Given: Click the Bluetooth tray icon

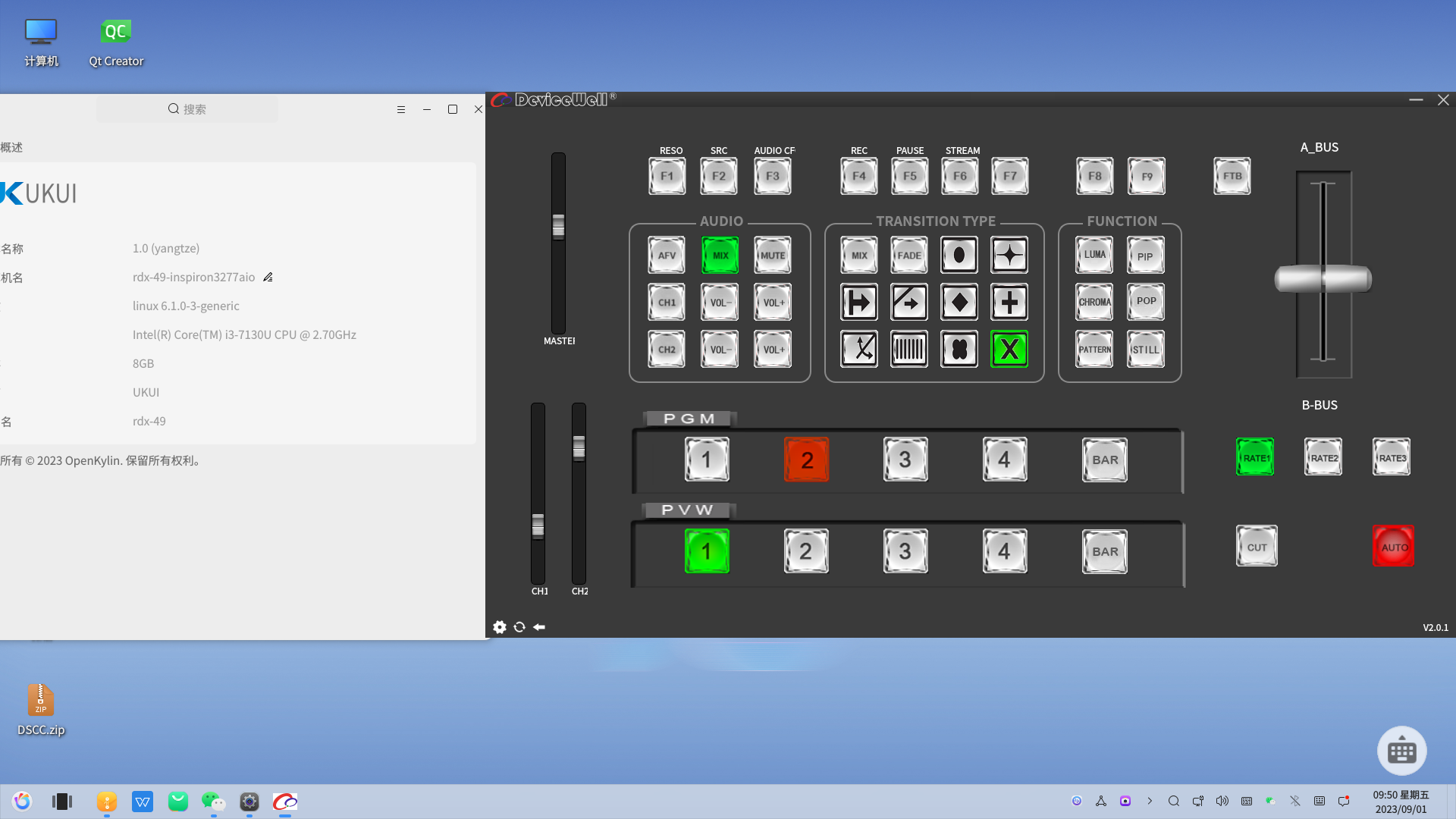Looking at the screenshot, I should point(1295,801).
